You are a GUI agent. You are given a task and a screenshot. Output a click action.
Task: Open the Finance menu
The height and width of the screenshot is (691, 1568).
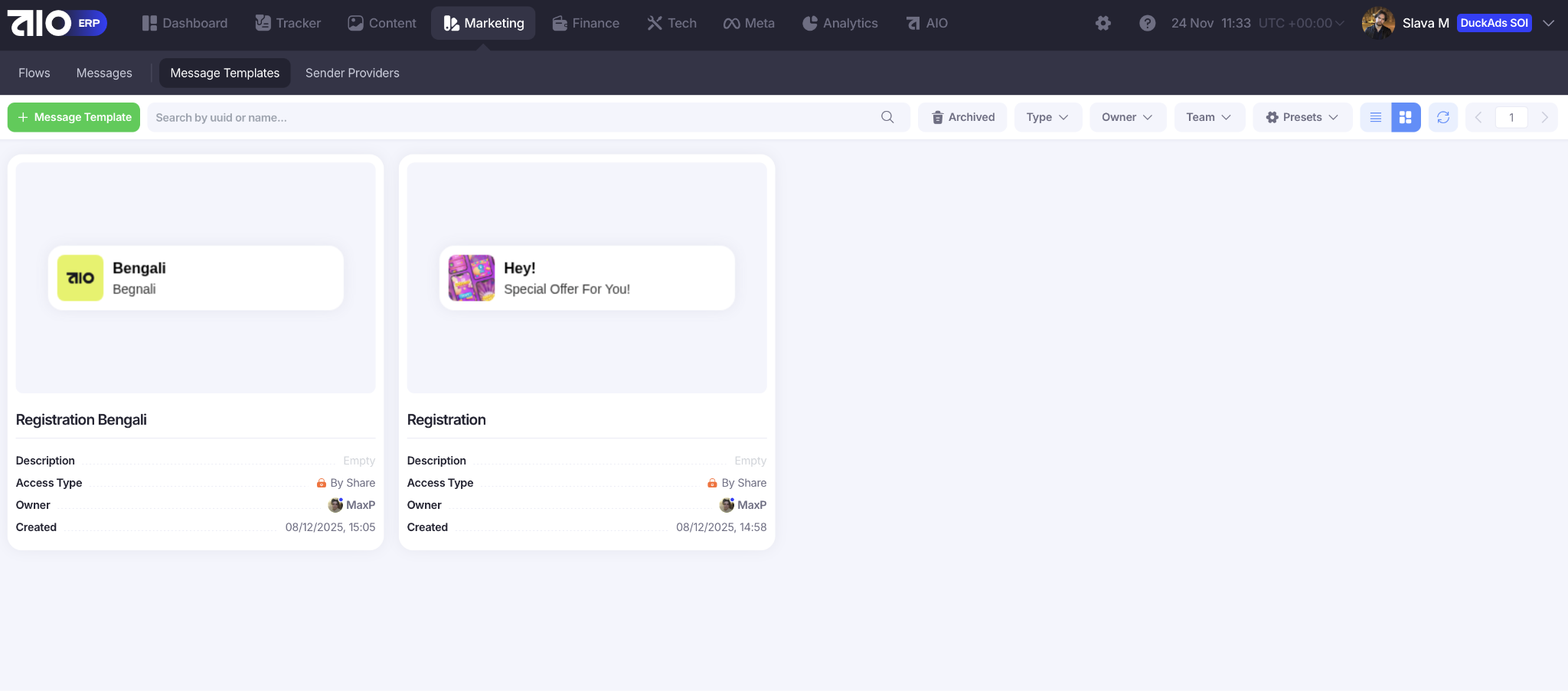tap(586, 23)
